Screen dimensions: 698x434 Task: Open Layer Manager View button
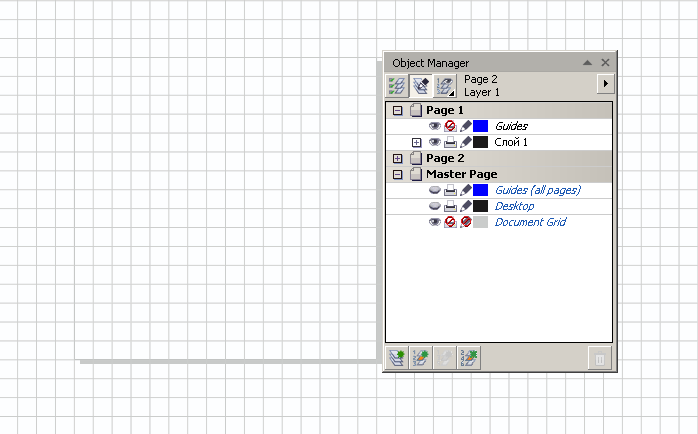pos(445,85)
